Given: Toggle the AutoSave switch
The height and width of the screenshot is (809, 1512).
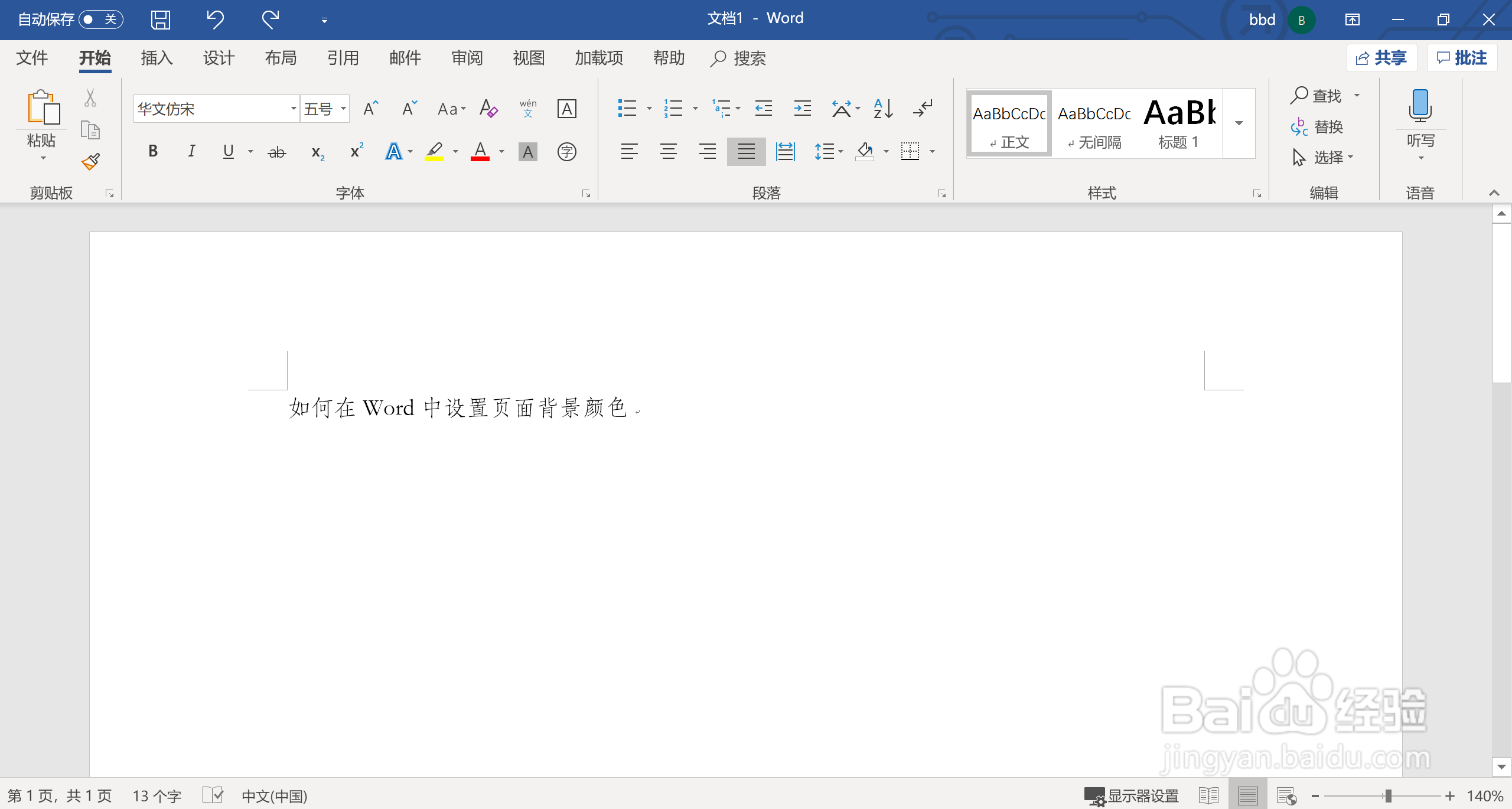Looking at the screenshot, I should (100, 19).
